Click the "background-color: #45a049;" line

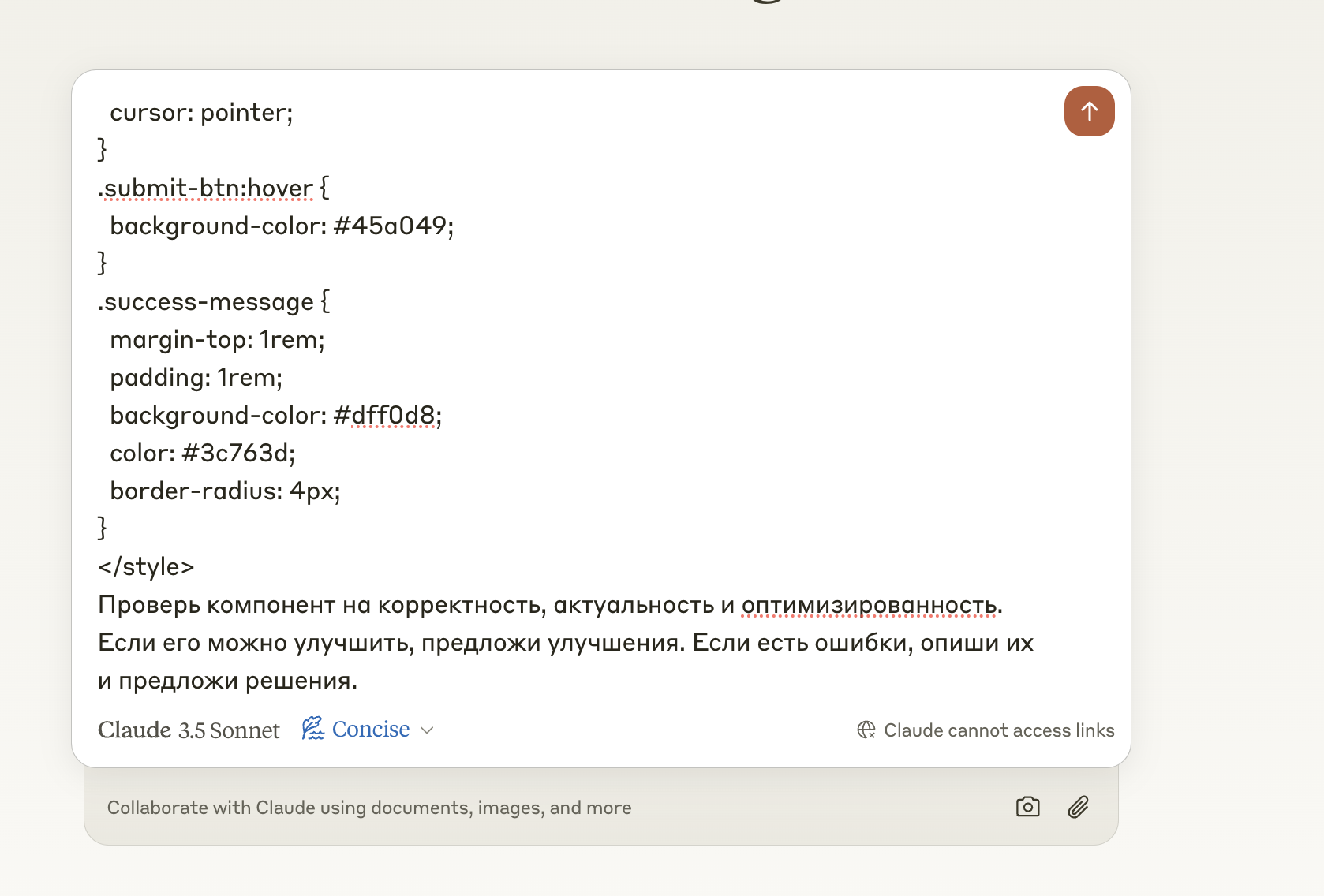point(282,226)
